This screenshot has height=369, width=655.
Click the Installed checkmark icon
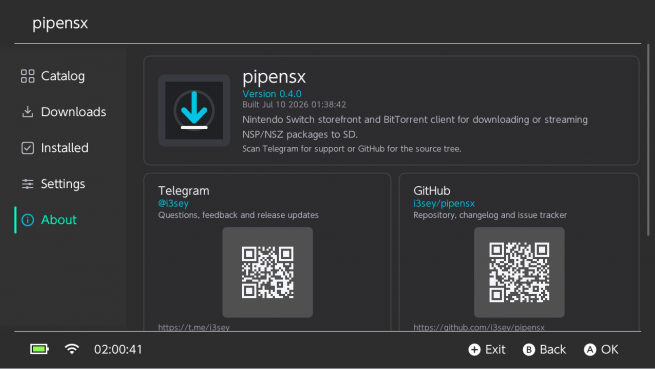click(28, 148)
